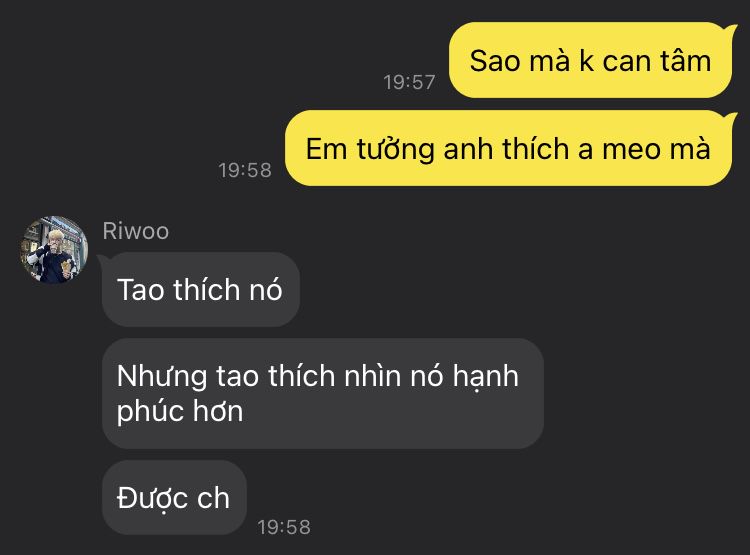Image resolution: width=750 pixels, height=555 pixels.
Task: Click the 19:58 timestamp beside "Được ch"
Action: pos(284,527)
